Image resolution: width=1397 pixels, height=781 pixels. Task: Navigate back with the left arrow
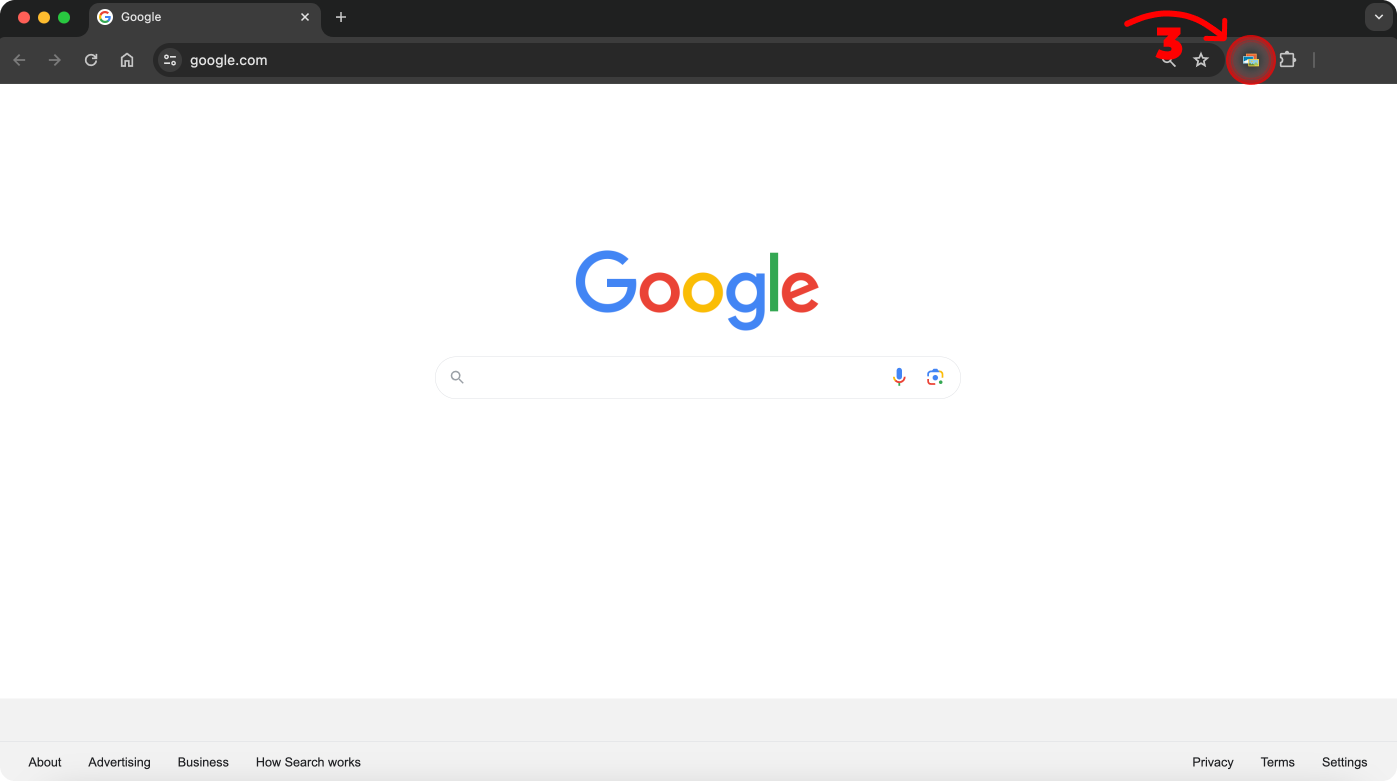[x=19, y=60]
